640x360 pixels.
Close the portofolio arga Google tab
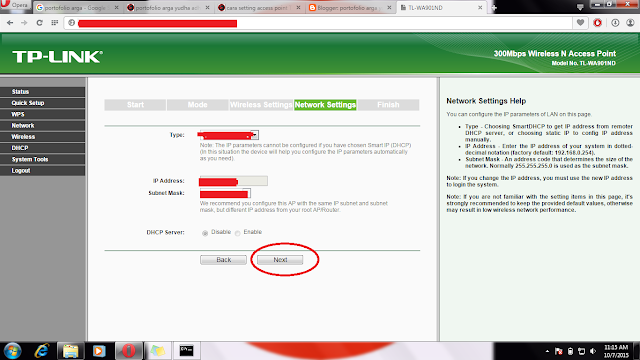click(x=116, y=8)
